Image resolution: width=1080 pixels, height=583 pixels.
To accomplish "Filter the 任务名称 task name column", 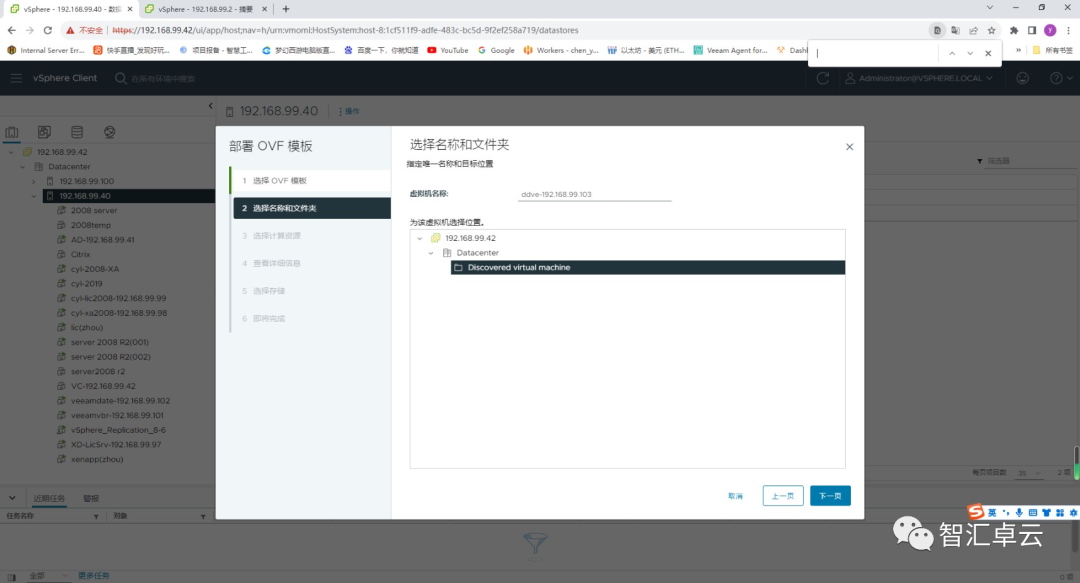I will point(96,516).
